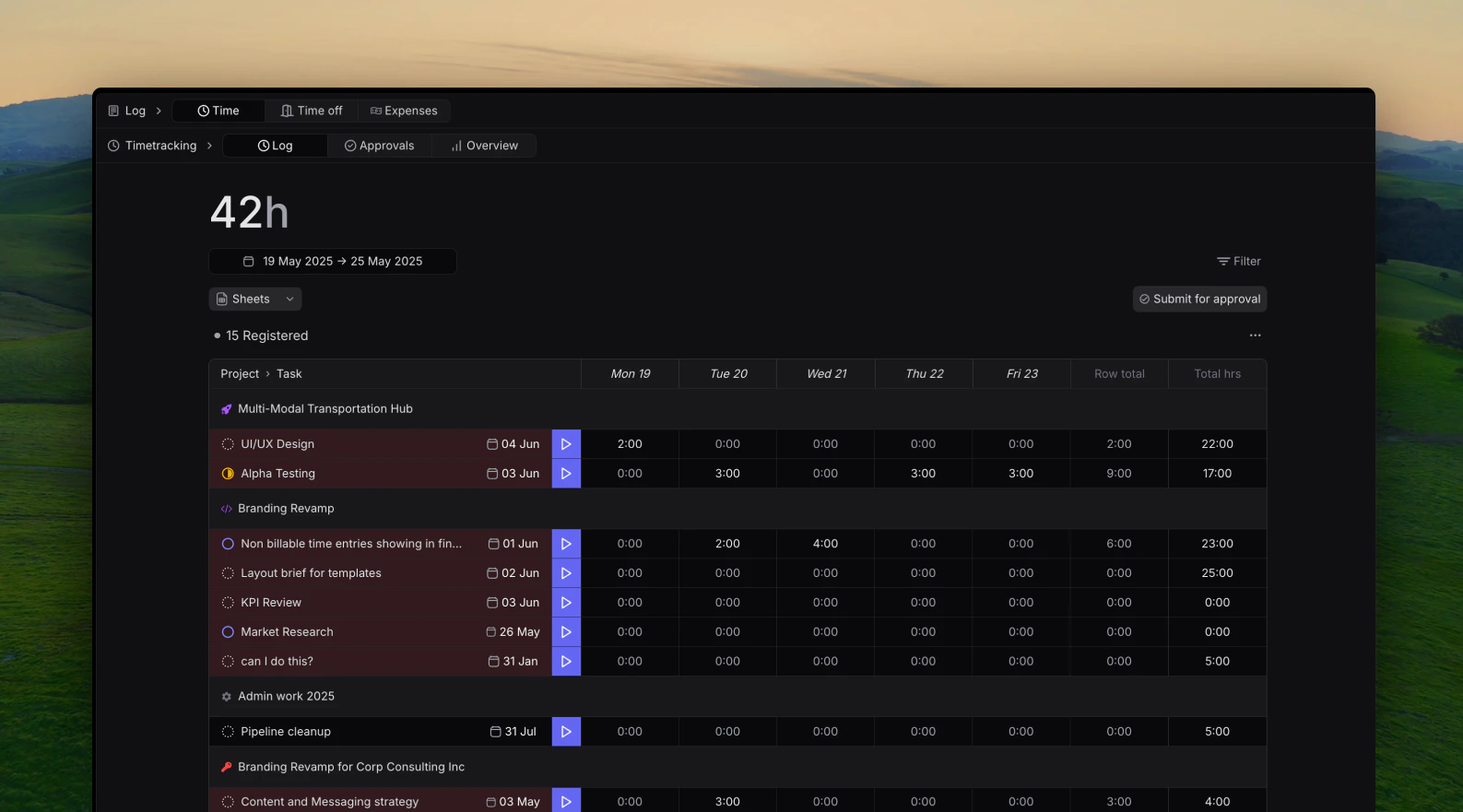This screenshot has width=1463, height=812.
Task: Edit Thu 22 hours for Alpha Testing
Action: pos(923,474)
